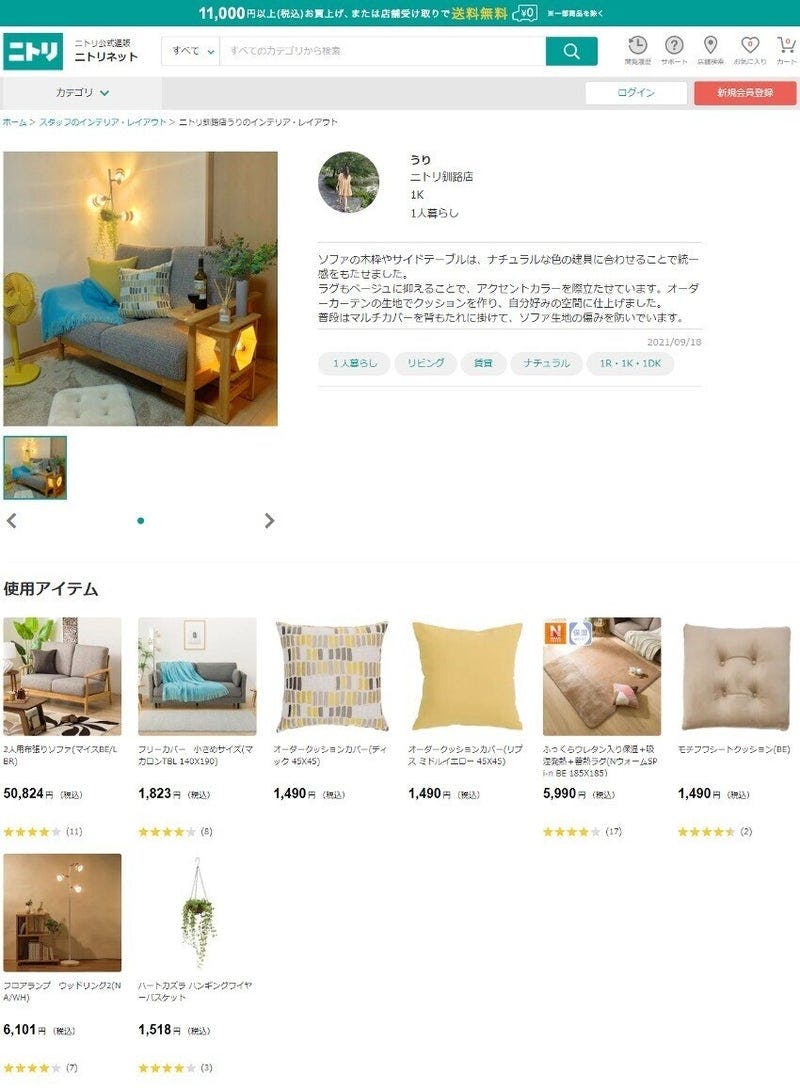Show next photo with right arrow

[270, 521]
